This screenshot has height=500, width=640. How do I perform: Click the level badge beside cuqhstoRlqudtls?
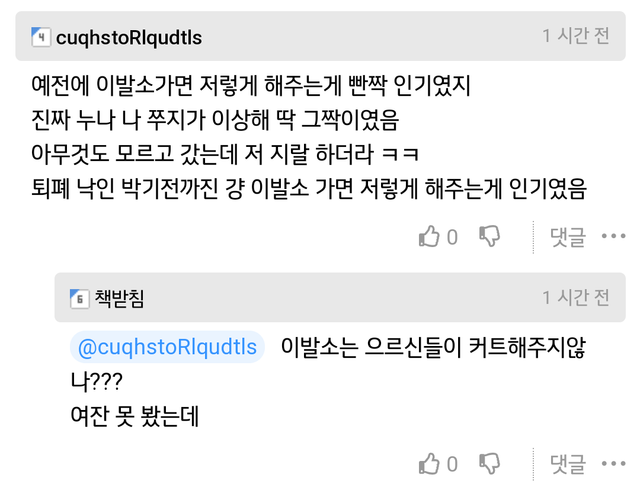(41, 38)
